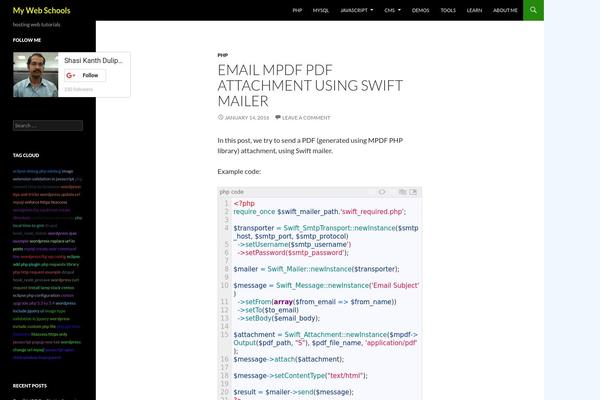This screenshot has width=600, height=400.
Task: Open code in new window icon
Action: click(413, 192)
